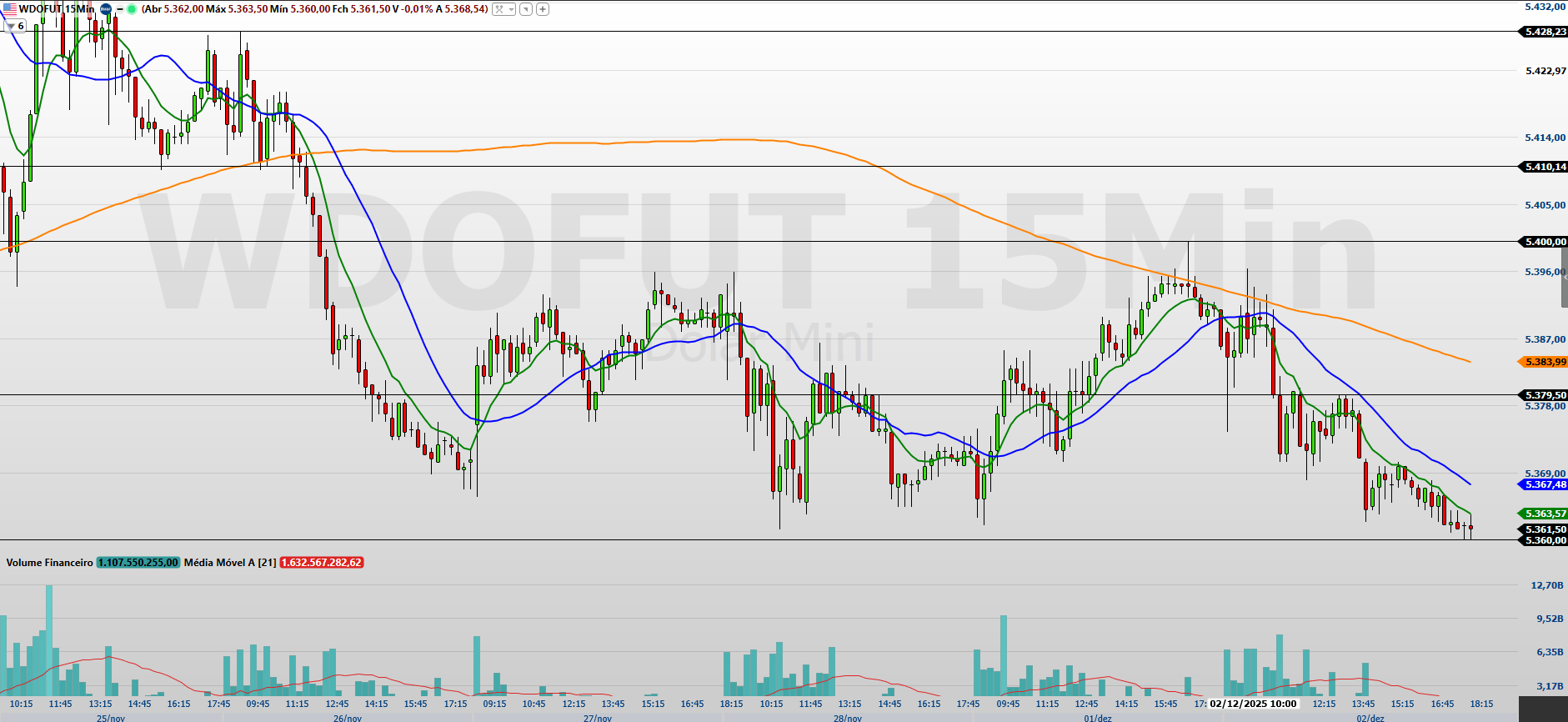The height and width of the screenshot is (722, 1568).
Task: Click the red 1.632.567.282,62 value badge
Action: 322,563
